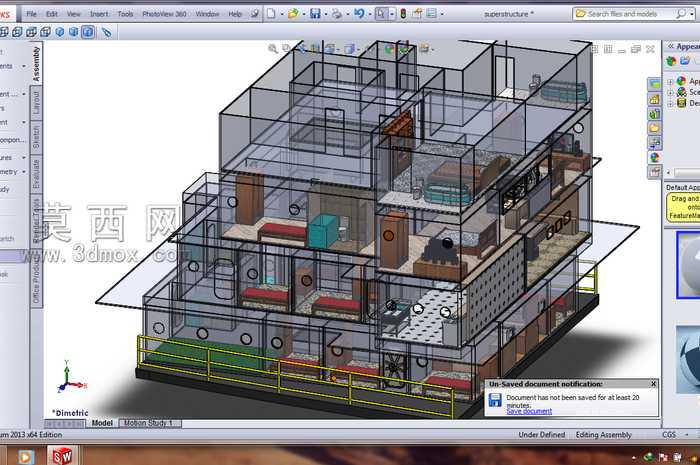Click the Options icon right of traffic light

click(x=417, y=14)
